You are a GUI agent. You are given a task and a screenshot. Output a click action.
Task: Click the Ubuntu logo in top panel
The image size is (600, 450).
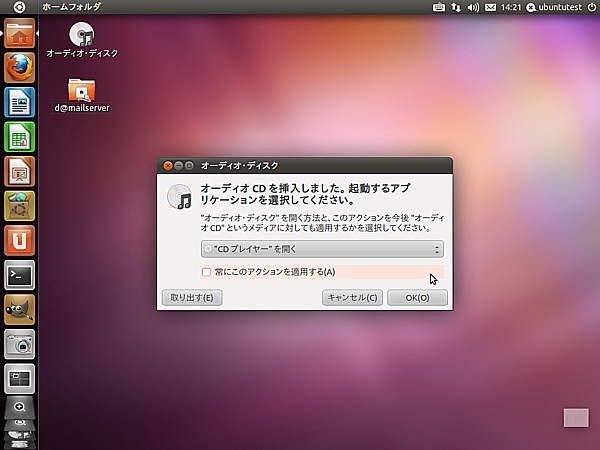coord(19,7)
